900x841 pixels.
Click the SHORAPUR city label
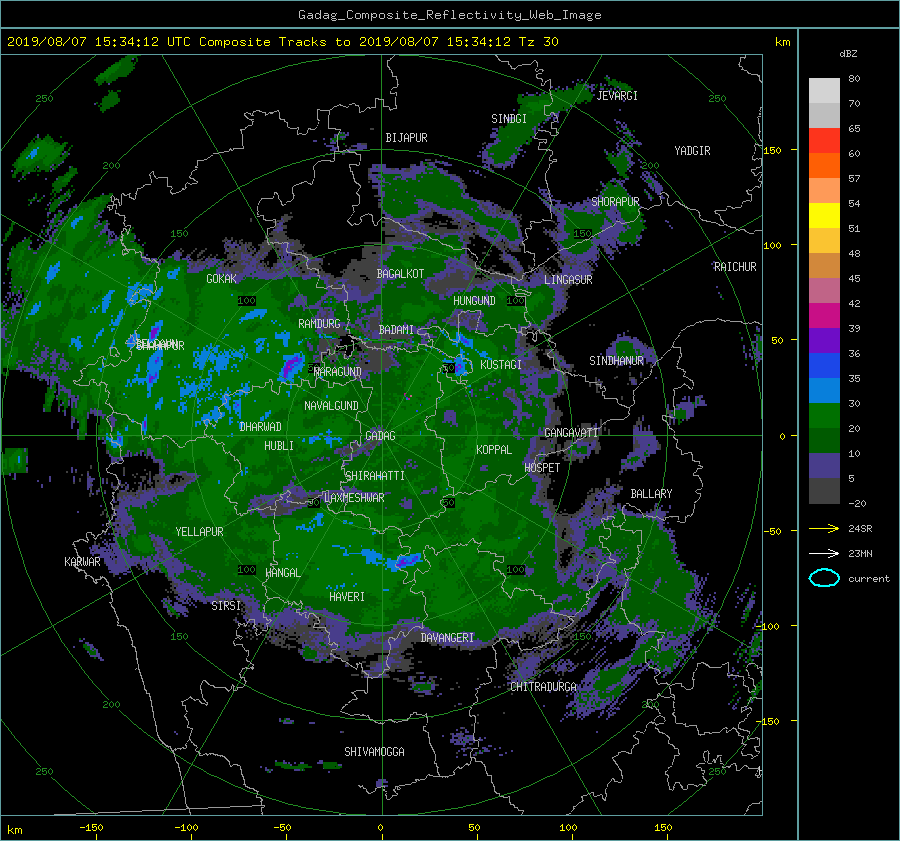pos(615,202)
